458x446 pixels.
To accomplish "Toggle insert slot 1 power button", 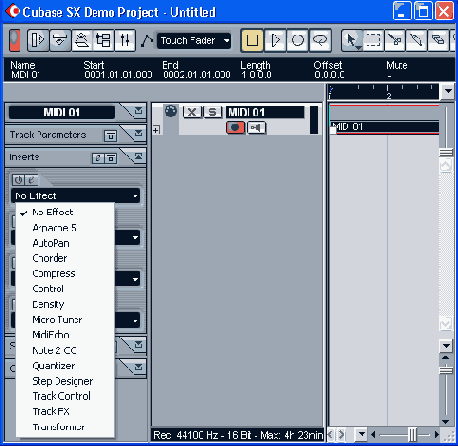I will 18,180.
